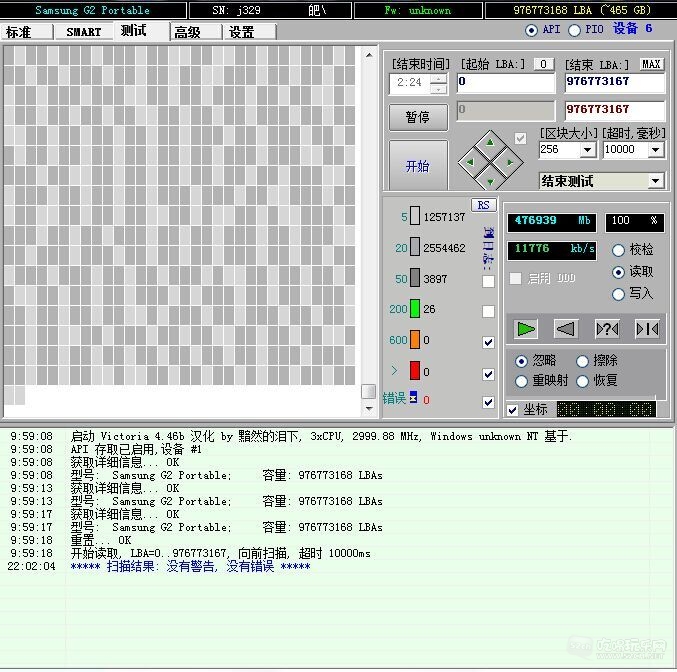Click the 重置... OK log line
This screenshot has width=677, height=672.
101,540
